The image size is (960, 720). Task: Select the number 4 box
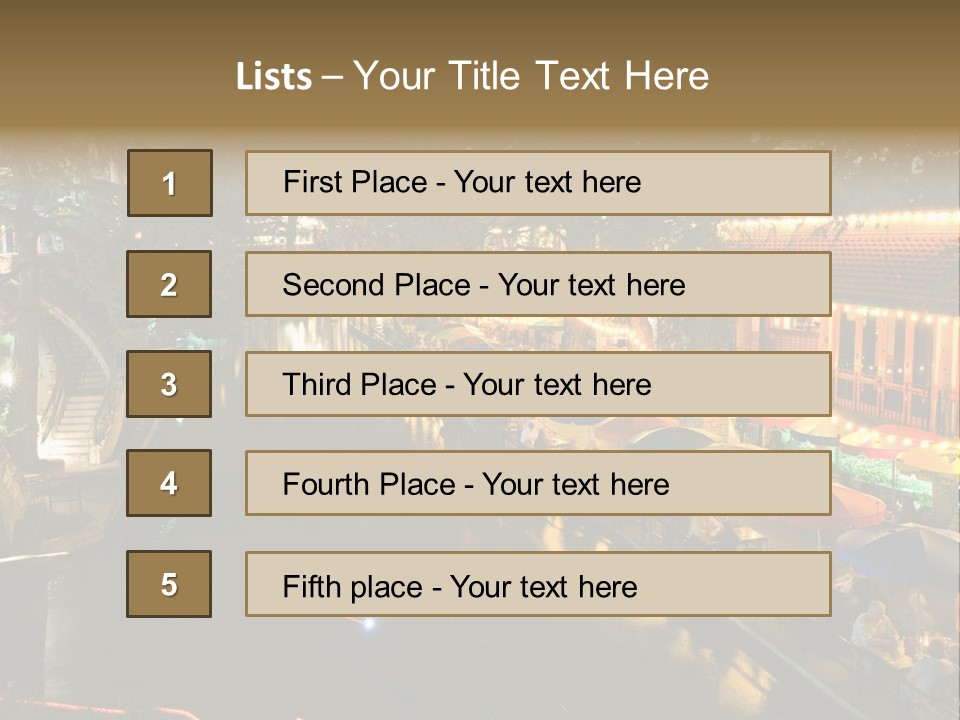coord(169,483)
